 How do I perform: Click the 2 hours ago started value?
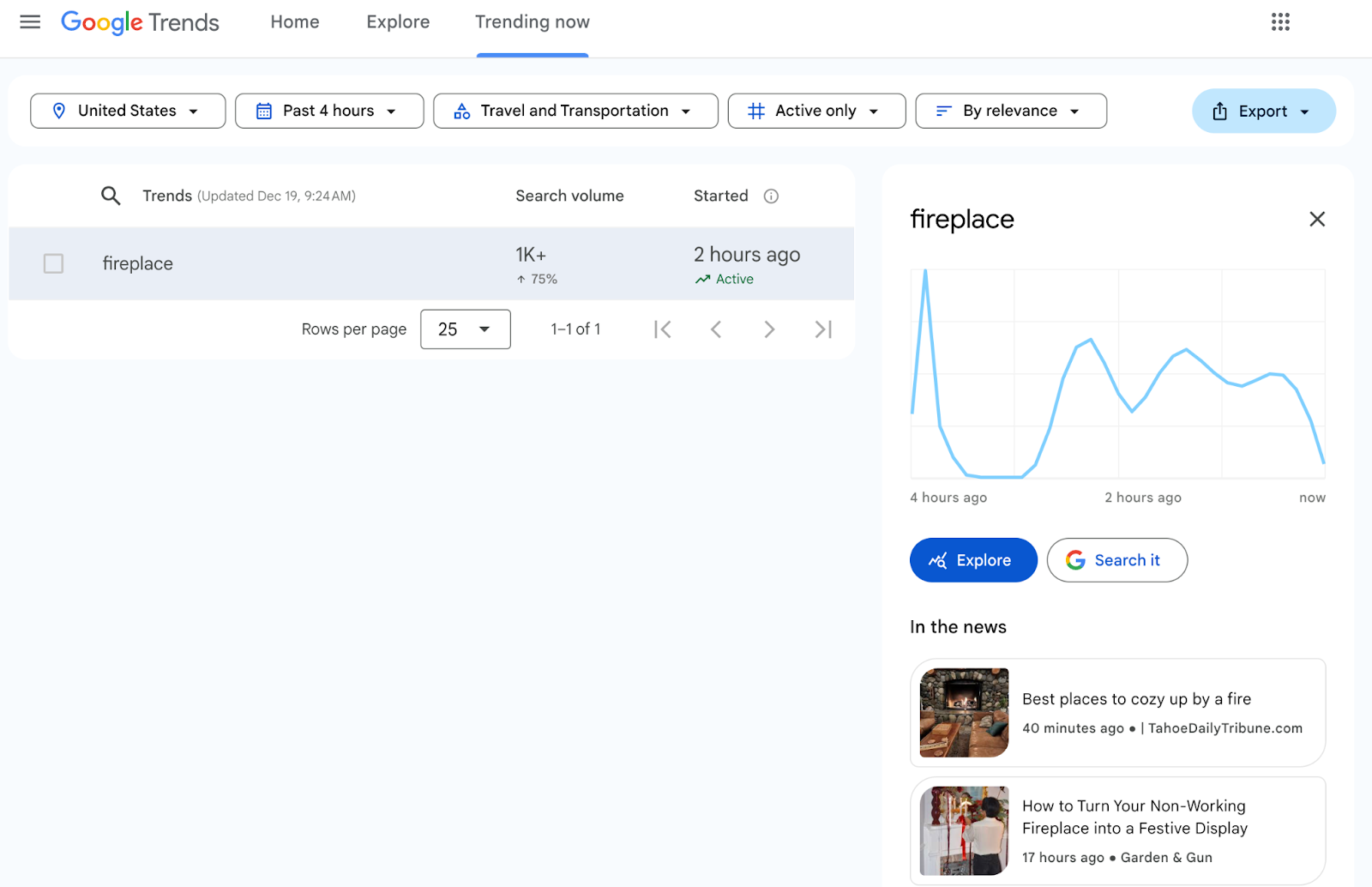click(x=747, y=255)
